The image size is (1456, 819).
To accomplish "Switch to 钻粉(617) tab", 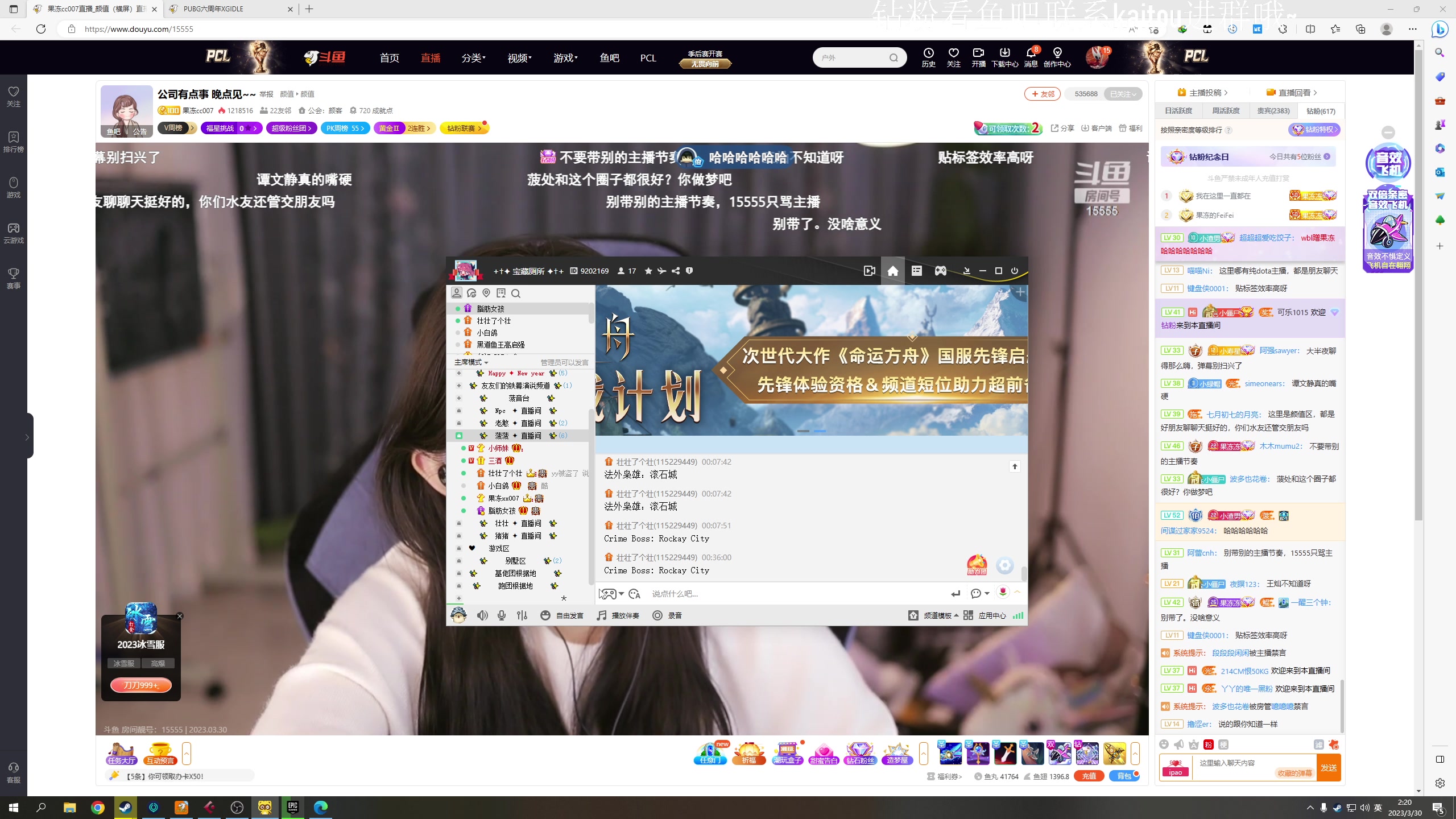I will (1321, 111).
